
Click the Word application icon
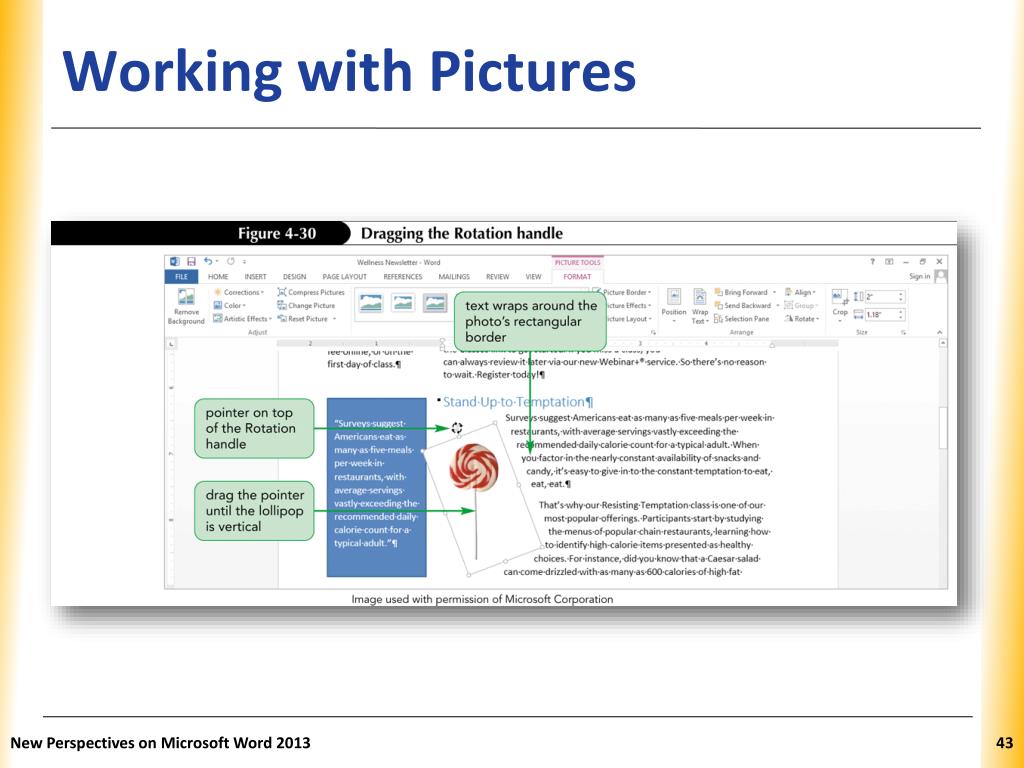pyautogui.click(x=174, y=262)
